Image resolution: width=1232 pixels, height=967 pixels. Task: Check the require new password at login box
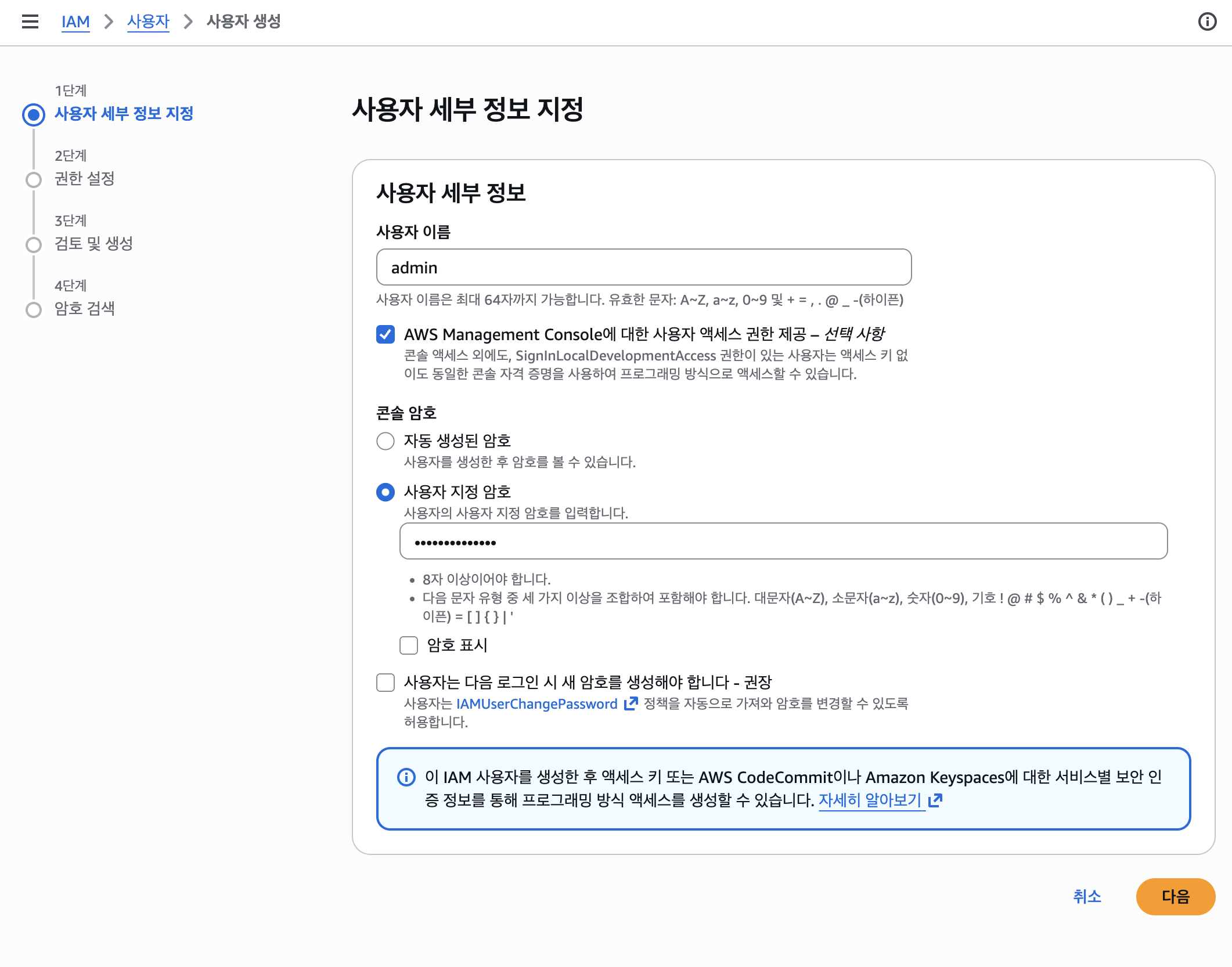[386, 682]
